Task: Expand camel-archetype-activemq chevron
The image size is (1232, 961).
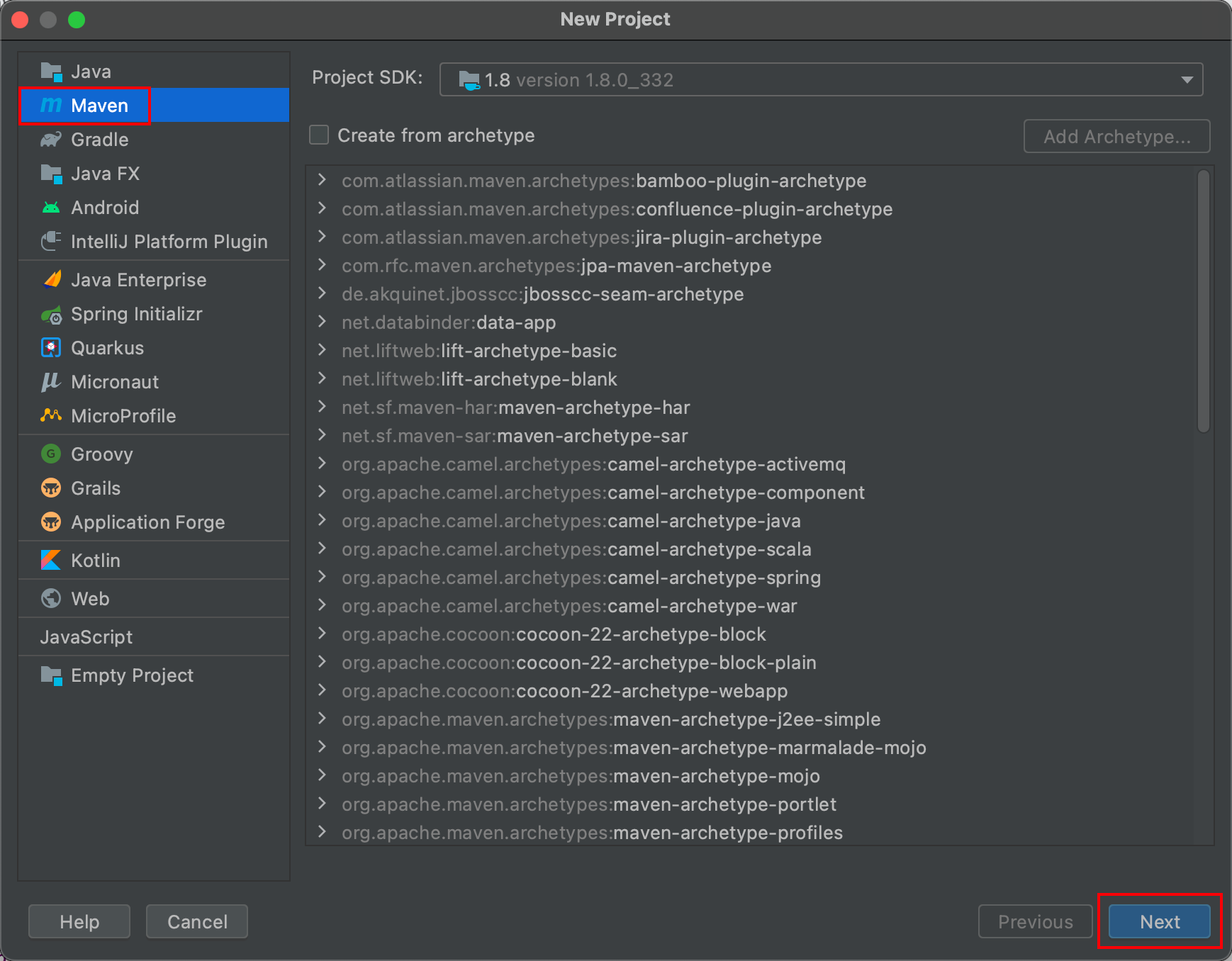Action: pos(322,463)
